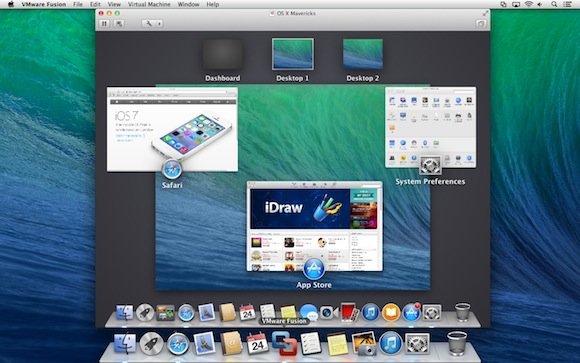Open Mission Control in the virtual machine's Dock
Viewport: 580px width, 363px height.
[x=165, y=313]
